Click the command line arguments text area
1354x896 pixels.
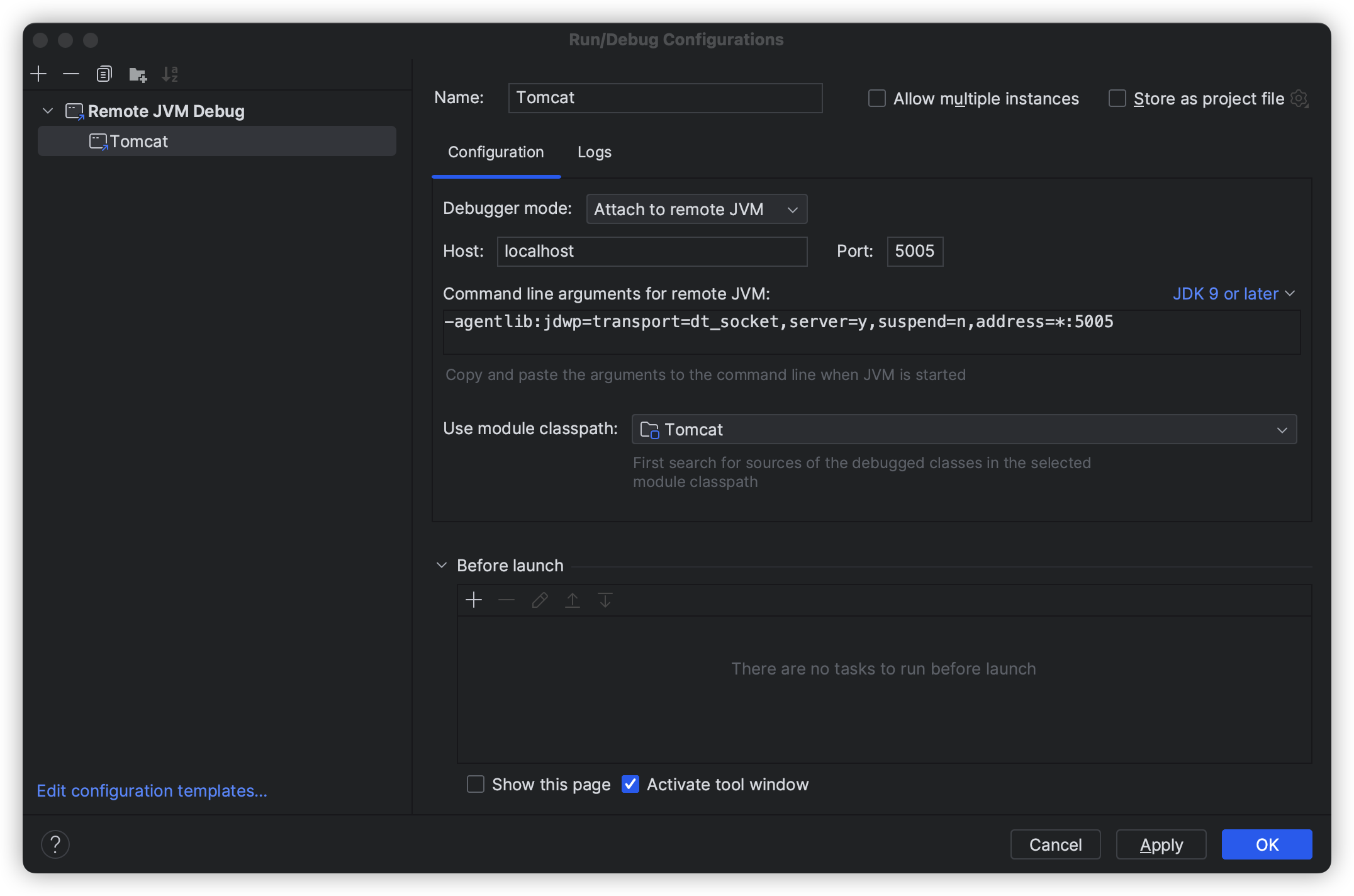871,332
